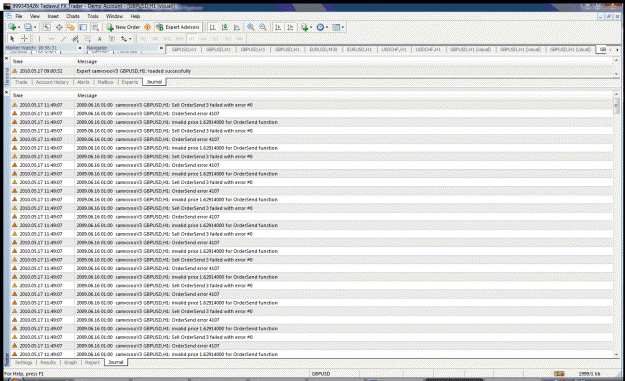The image size is (625, 381).
Task: Toggle the Terminal window icon
Action: pos(83,27)
